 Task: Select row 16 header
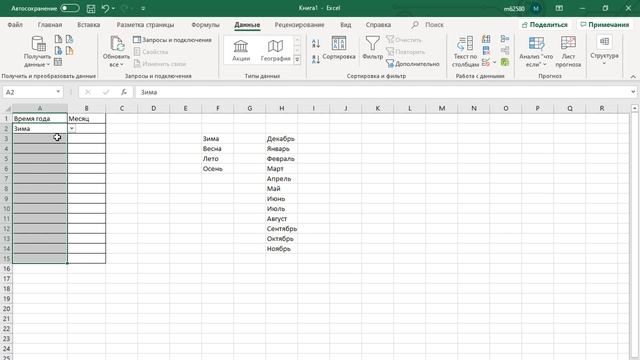coord(7,269)
